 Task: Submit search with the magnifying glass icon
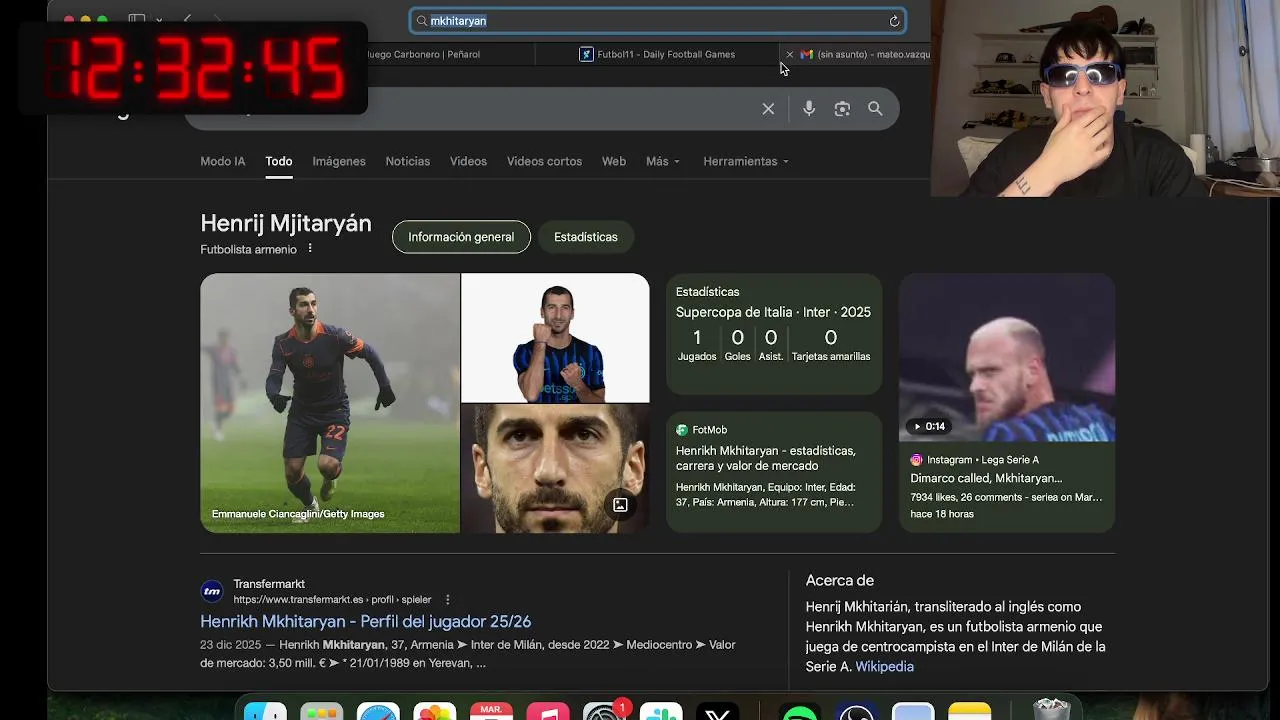[875, 109]
